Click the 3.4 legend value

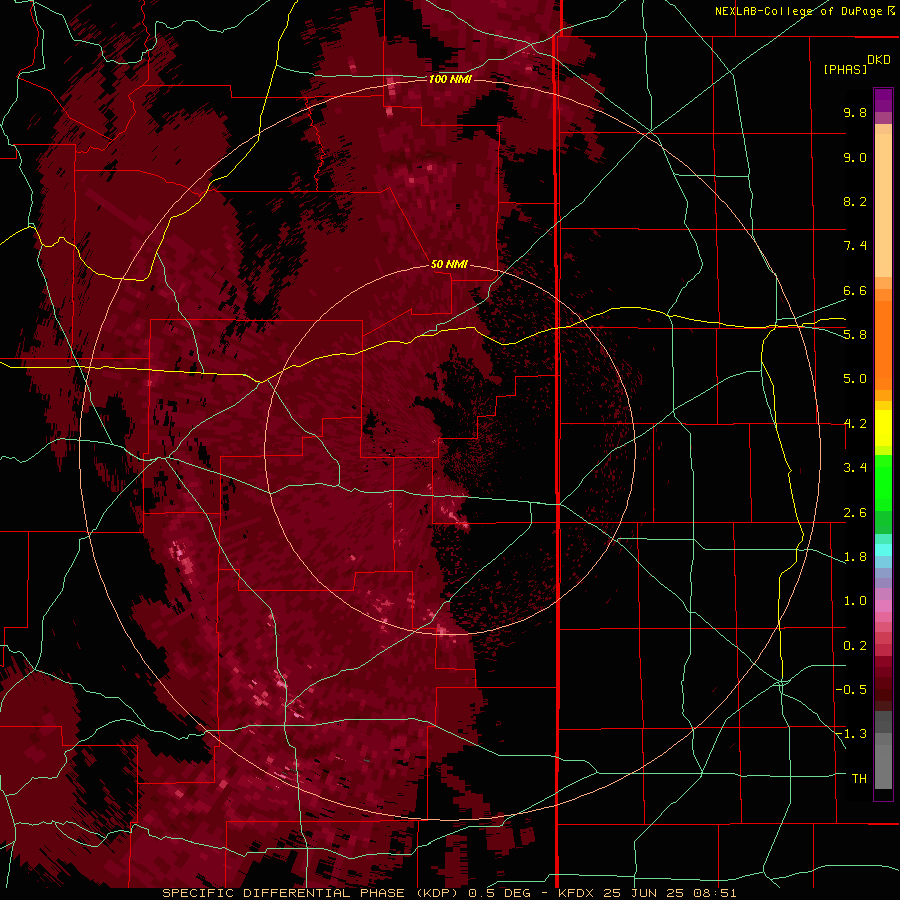click(x=855, y=468)
